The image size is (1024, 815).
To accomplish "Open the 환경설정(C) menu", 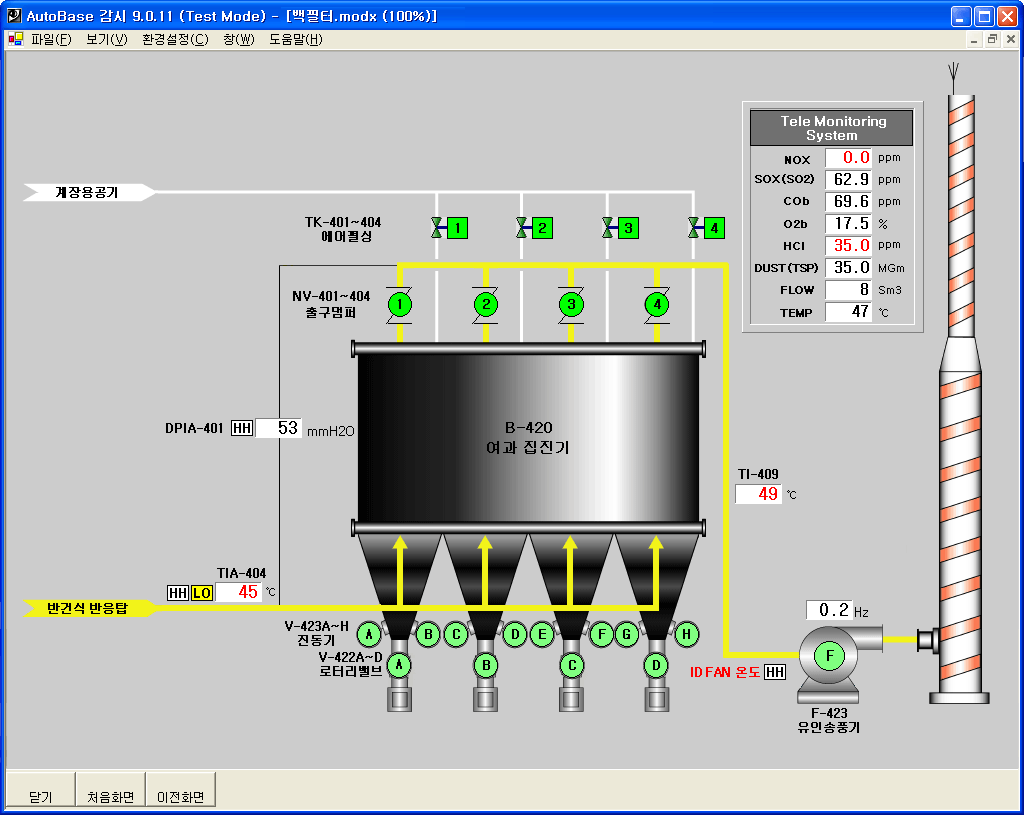I will click(175, 40).
